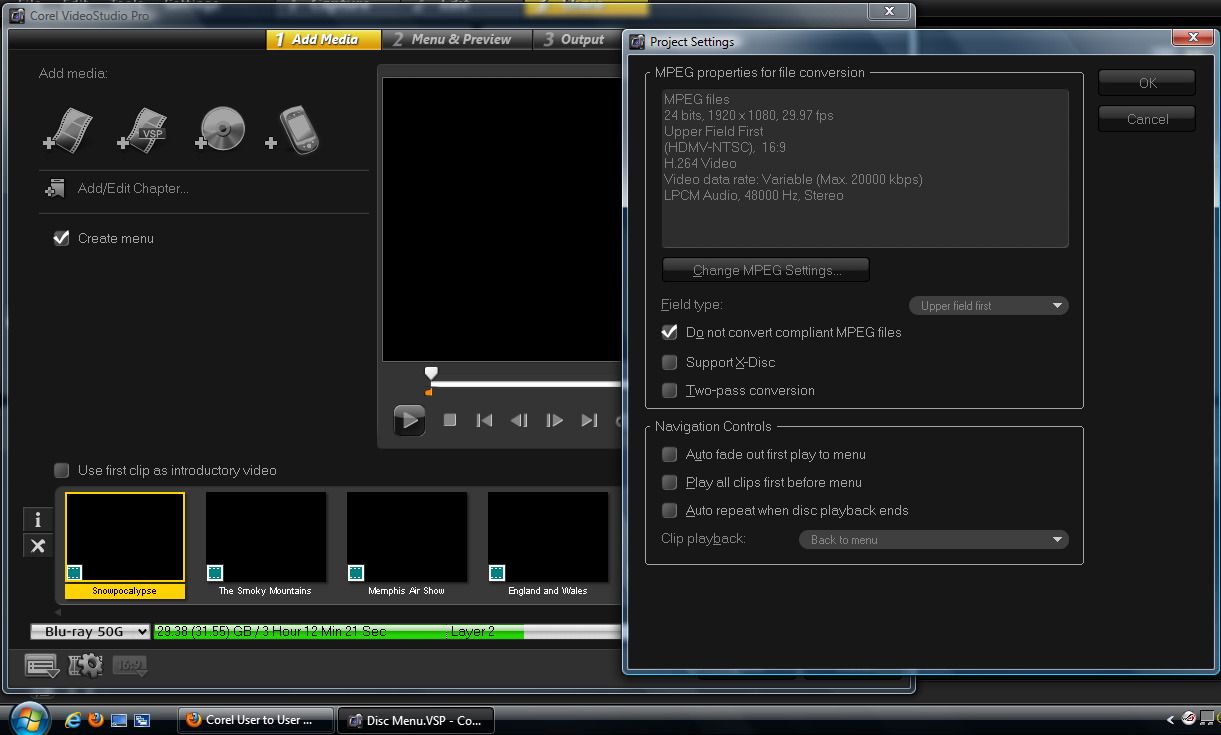Screen dimensions: 1221x735
Task: Open the Blu-ray 50G disc type dropdown
Action: [90, 632]
